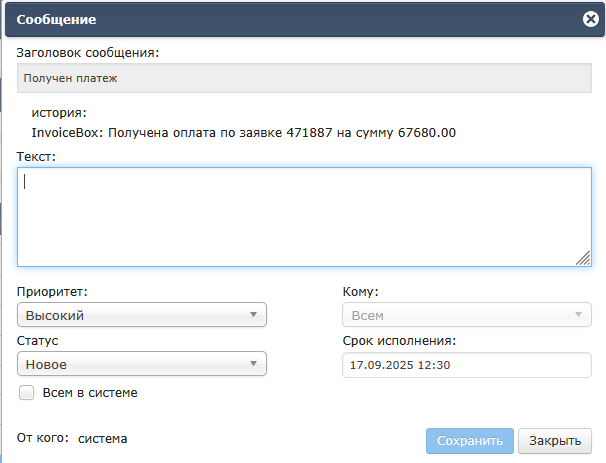
Task: Click the InvoiceBox history entry text
Action: [244, 132]
